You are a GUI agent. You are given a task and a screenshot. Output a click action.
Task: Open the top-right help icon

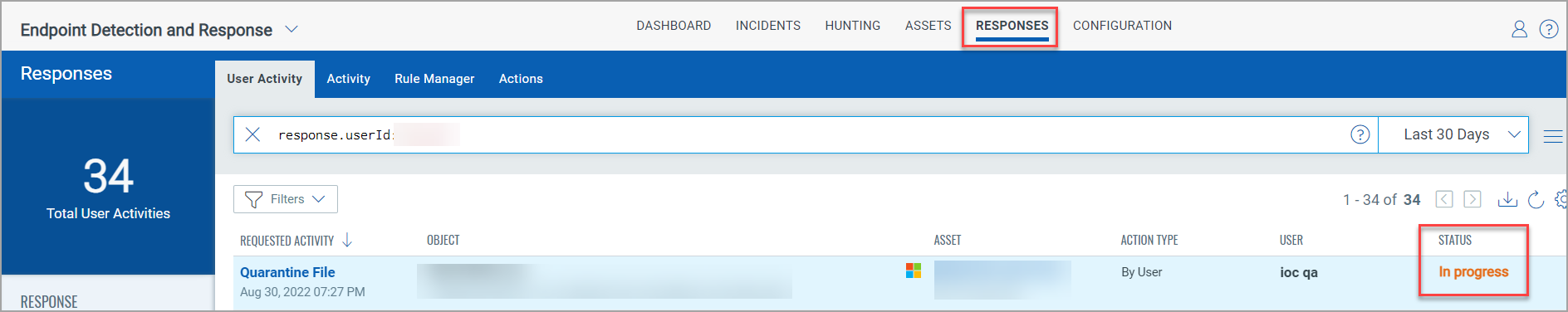[x=1549, y=29]
